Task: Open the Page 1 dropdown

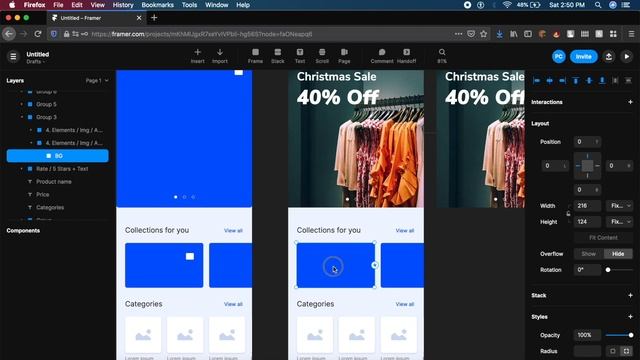Action: [97, 80]
